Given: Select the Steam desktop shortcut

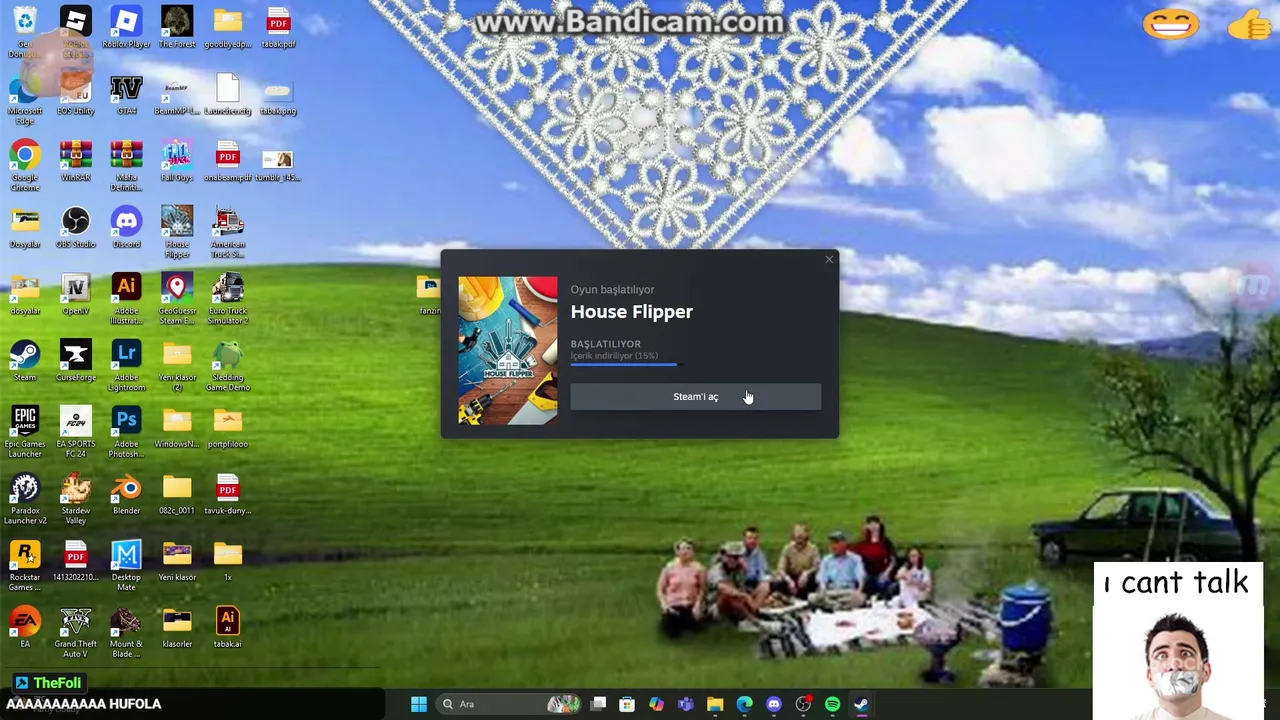Looking at the screenshot, I should 25,361.
